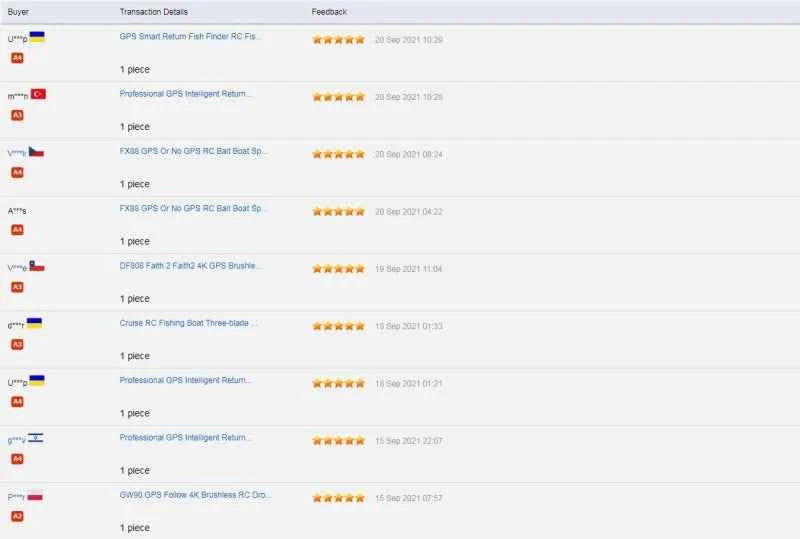Click the five-star rating in buyer g***v's row
Viewport: 800px width, 539px height.
(x=339, y=440)
